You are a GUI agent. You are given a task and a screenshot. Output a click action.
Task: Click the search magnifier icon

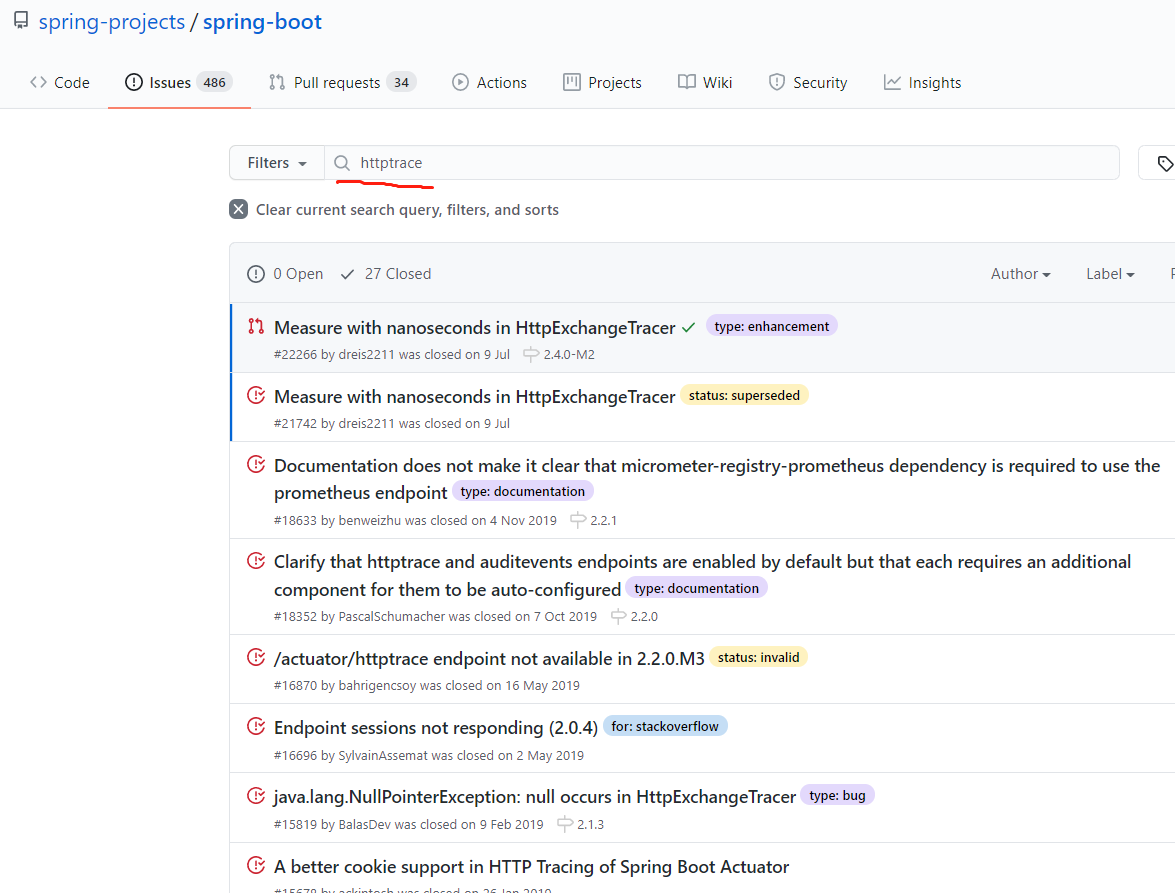[x=342, y=163]
